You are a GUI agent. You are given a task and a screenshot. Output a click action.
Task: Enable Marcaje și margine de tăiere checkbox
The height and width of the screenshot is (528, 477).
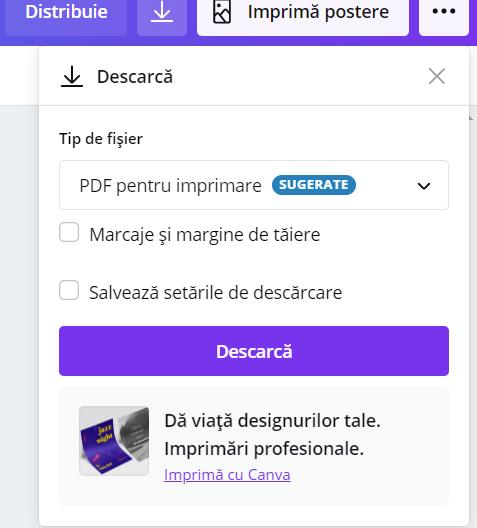coord(69,232)
